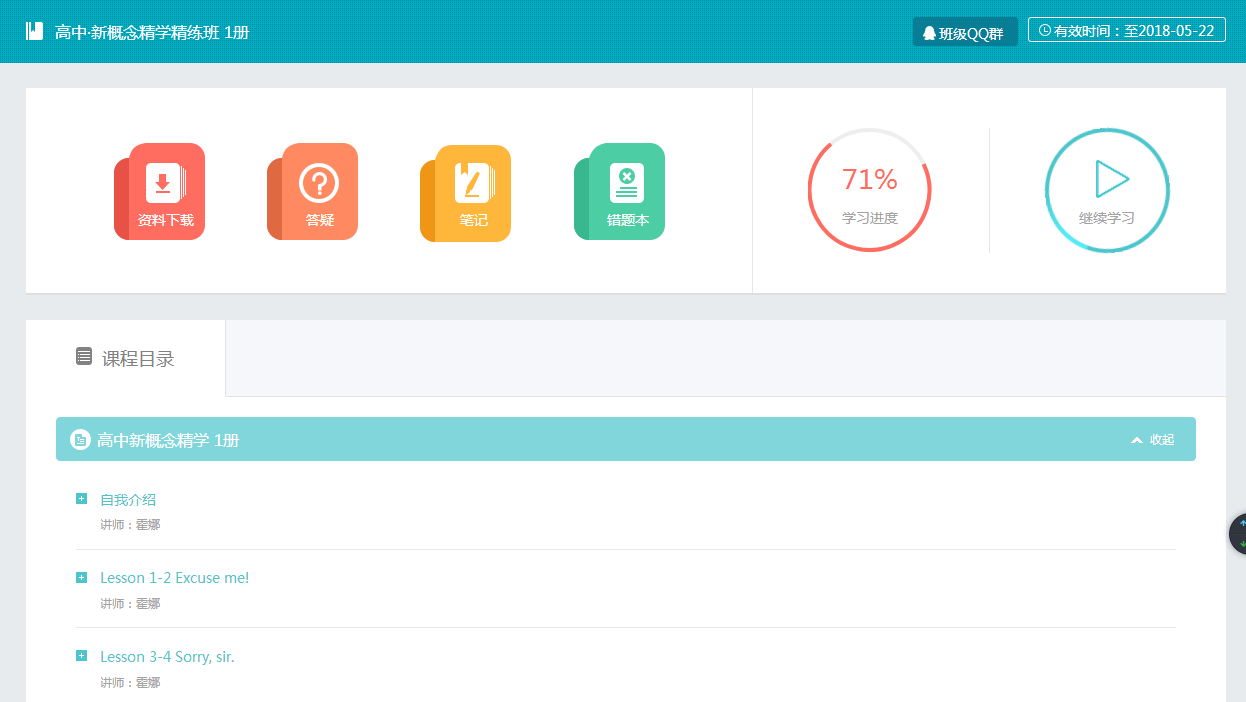
Task: Expand Lesson 1-2 Excuse me! plus icon
Action: pyautogui.click(x=81, y=577)
